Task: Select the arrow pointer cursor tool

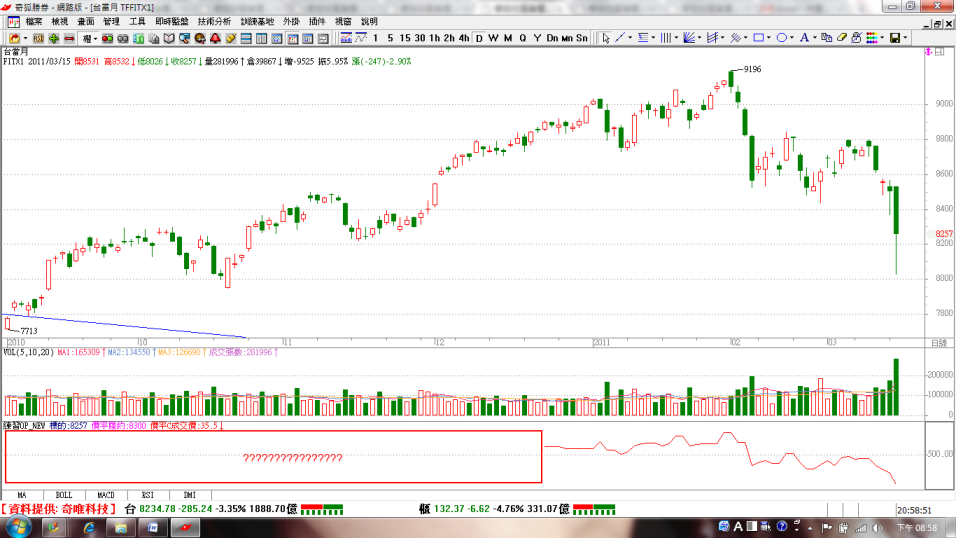Action: point(605,38)
